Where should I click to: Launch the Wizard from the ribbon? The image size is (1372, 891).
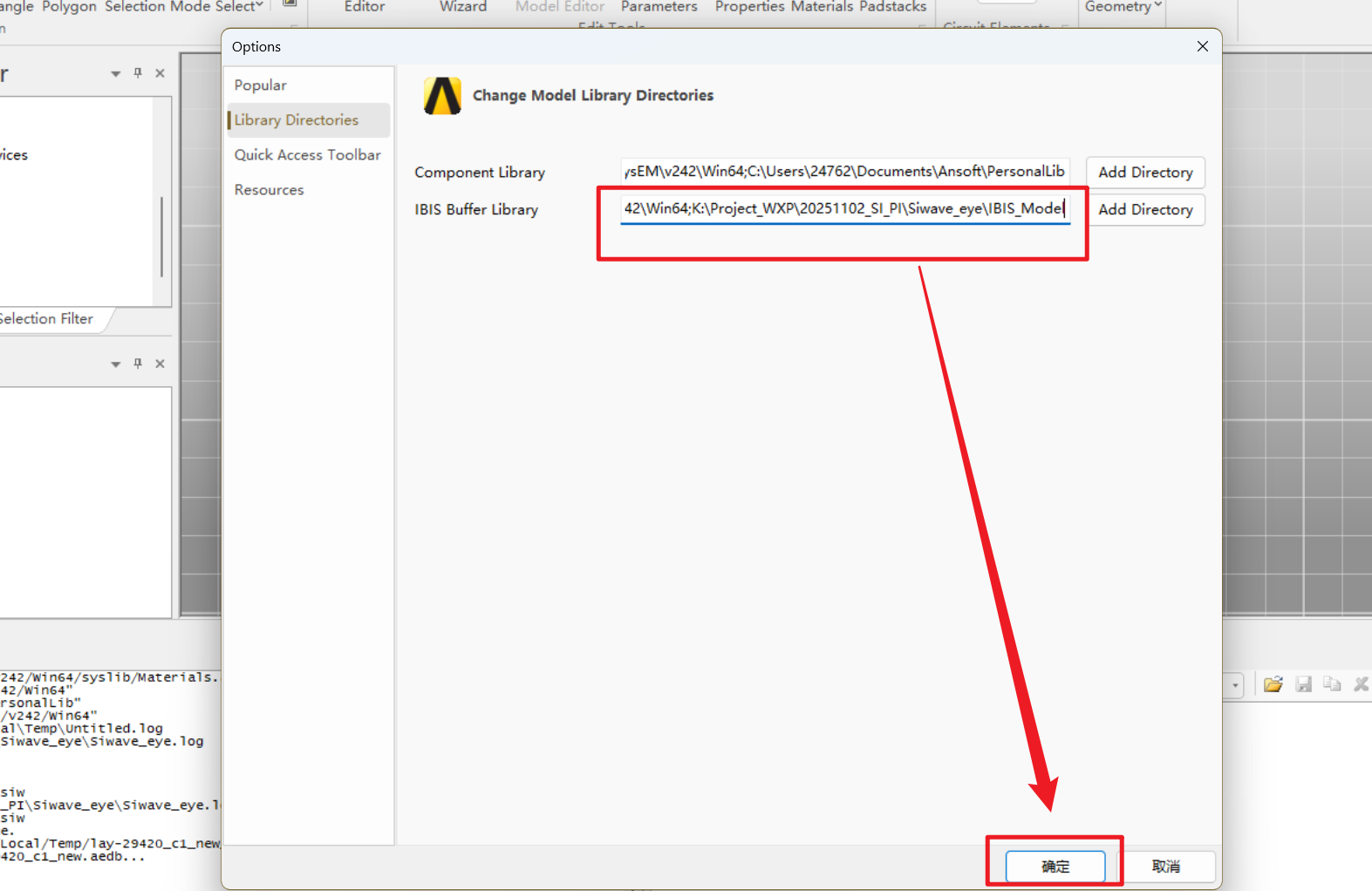(463, 7)
